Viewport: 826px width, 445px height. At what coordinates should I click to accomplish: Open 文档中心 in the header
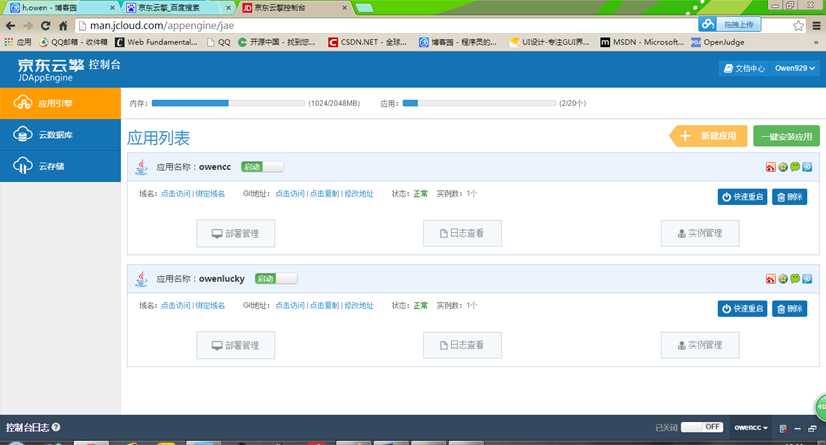coord(744,68)
